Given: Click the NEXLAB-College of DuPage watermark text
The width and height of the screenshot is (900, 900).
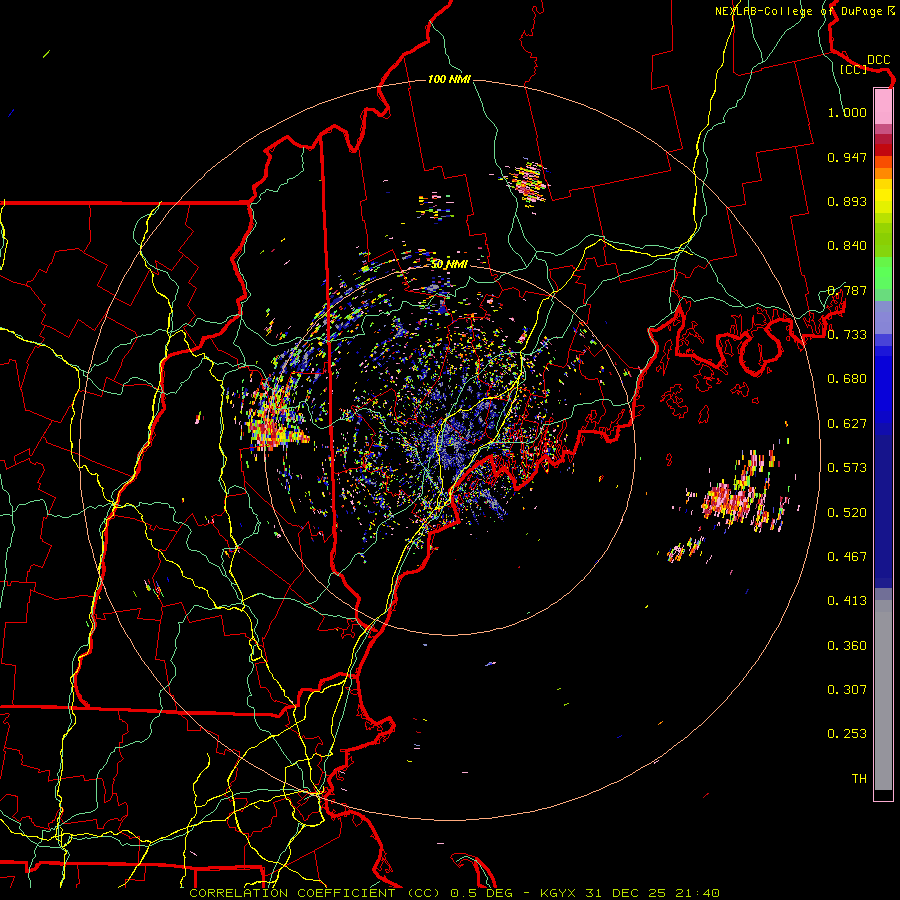Looking at the screenshot, I should [x=805, y=11].
